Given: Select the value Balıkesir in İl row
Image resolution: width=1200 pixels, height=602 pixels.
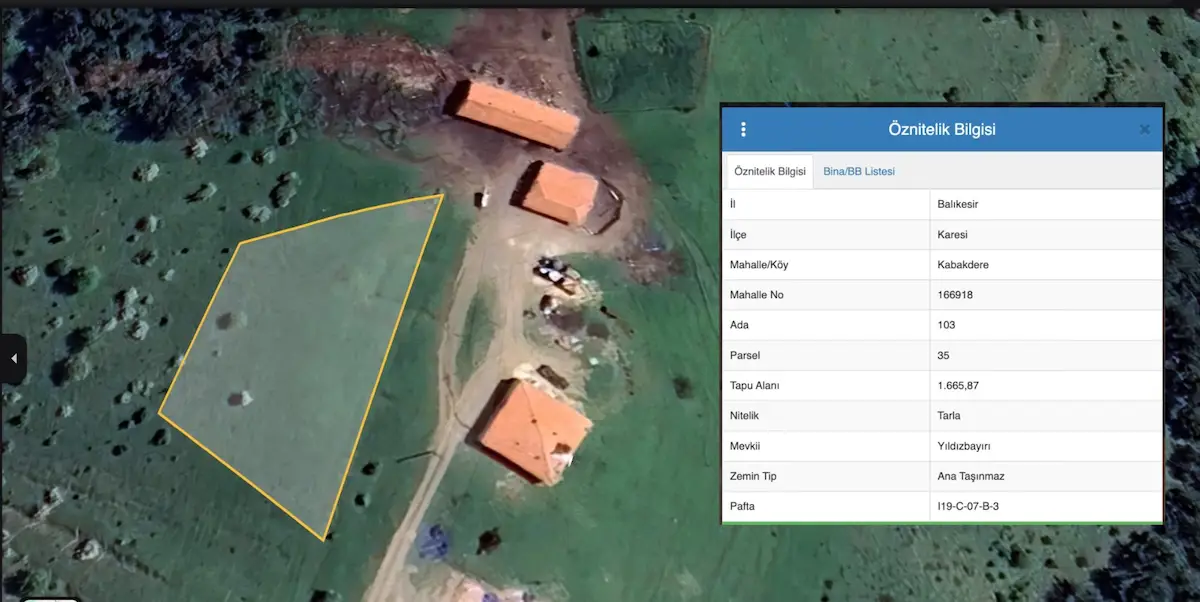Looking at the screenshot, I should coord(958,204).
